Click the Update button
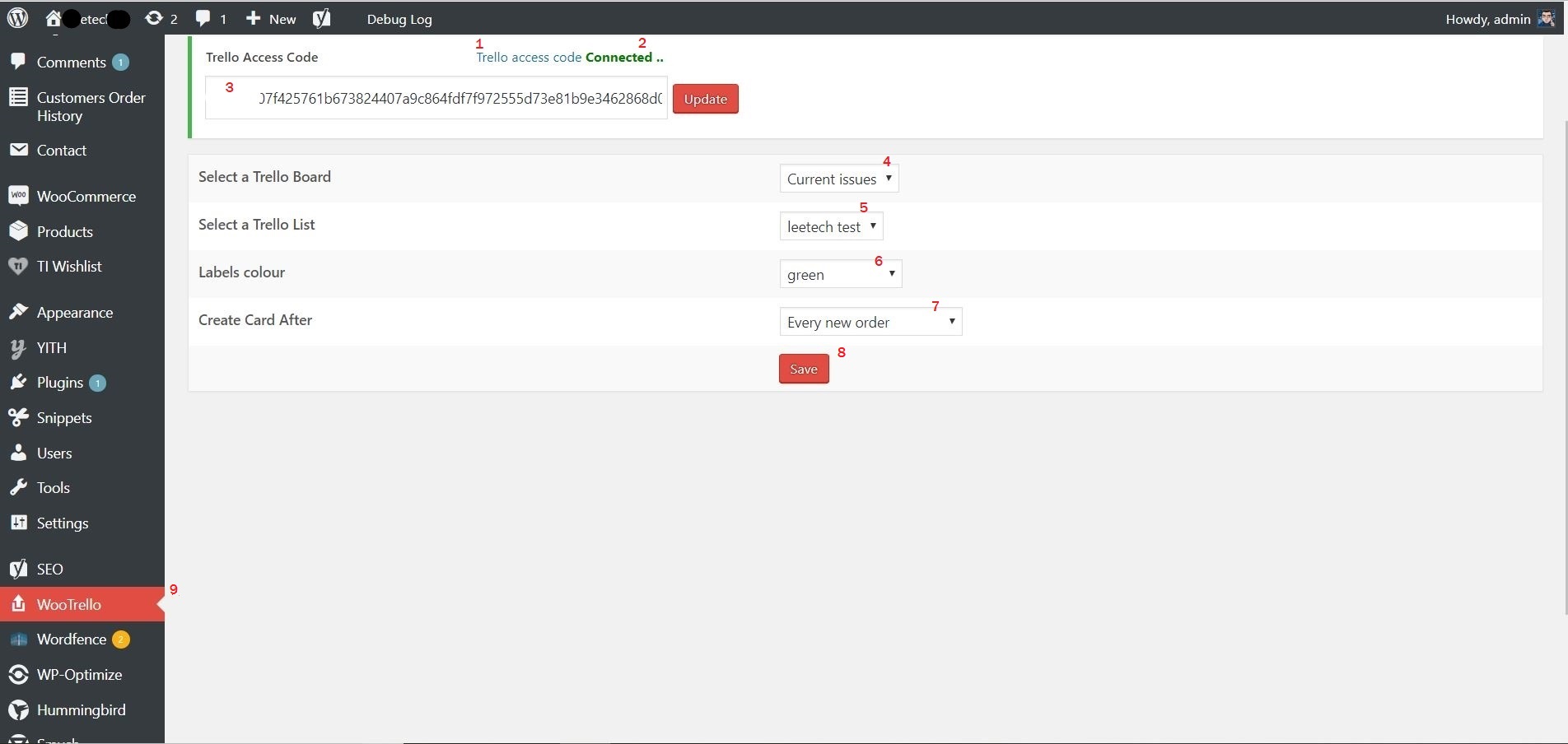This screenshot has width=1568, height=744. (x=706, y=99)
